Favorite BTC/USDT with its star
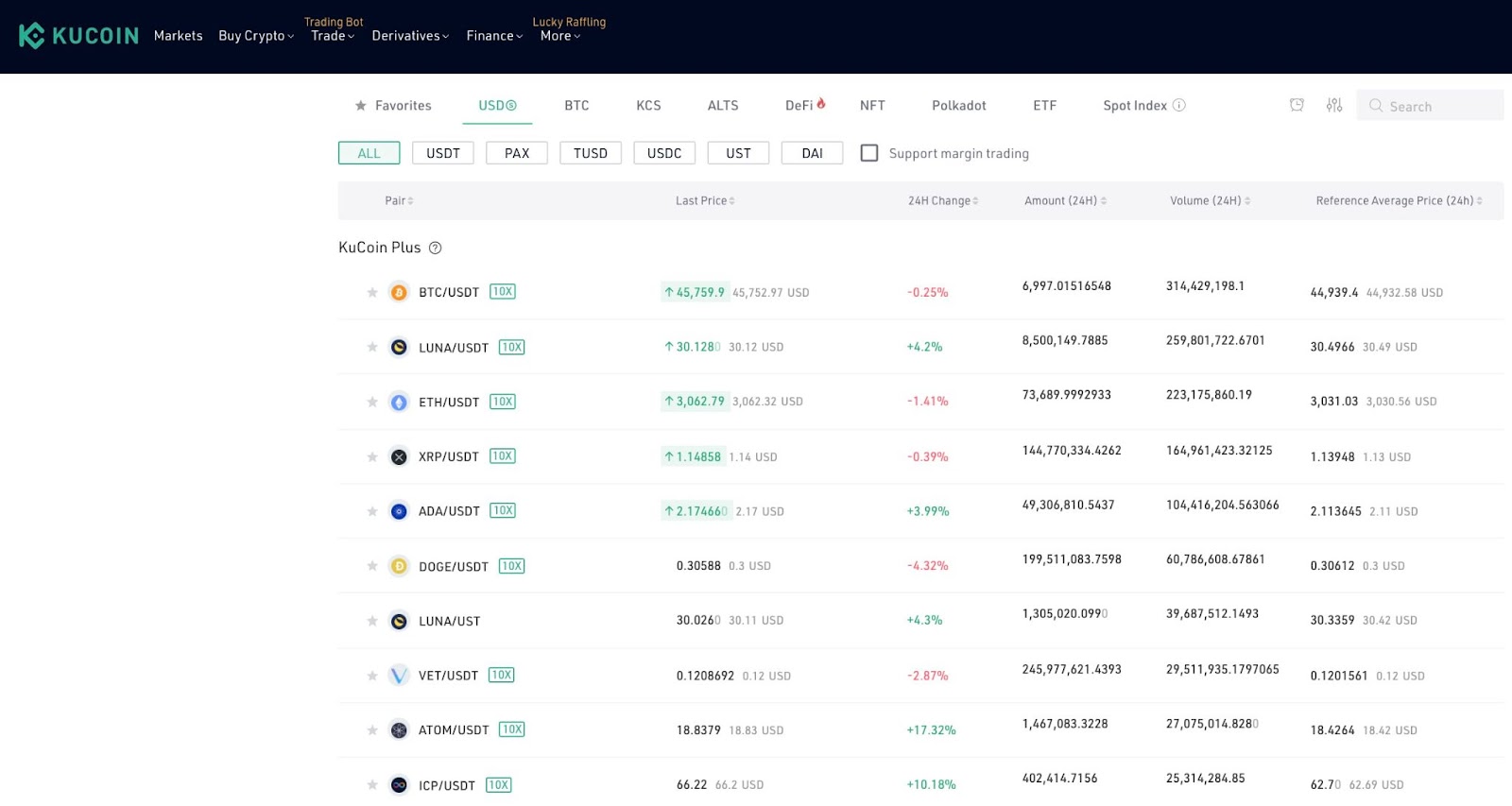Image resolution: width=1512 pixels, height=806 pixels. coord(372,292)
